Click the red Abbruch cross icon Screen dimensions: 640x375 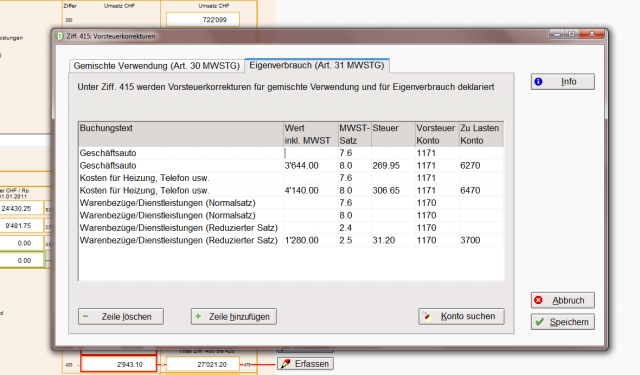tap(539, 300)
